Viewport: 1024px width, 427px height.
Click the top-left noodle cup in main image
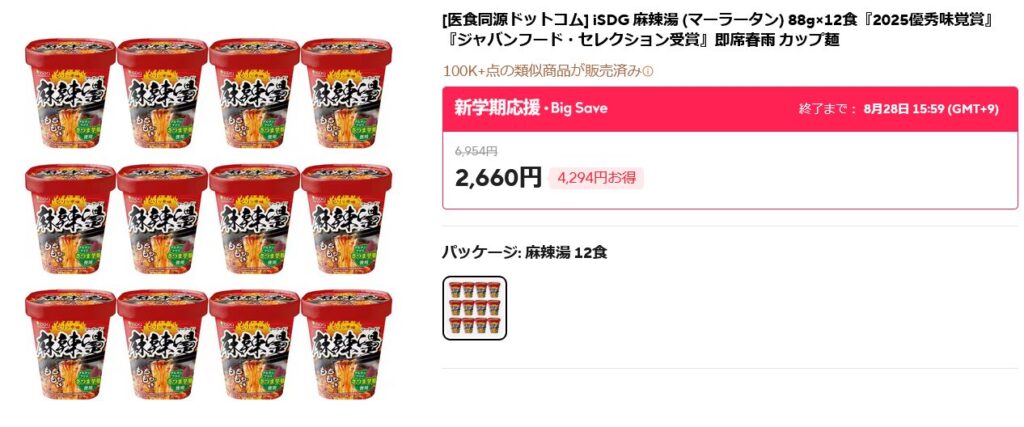click(x=71, y=93)
